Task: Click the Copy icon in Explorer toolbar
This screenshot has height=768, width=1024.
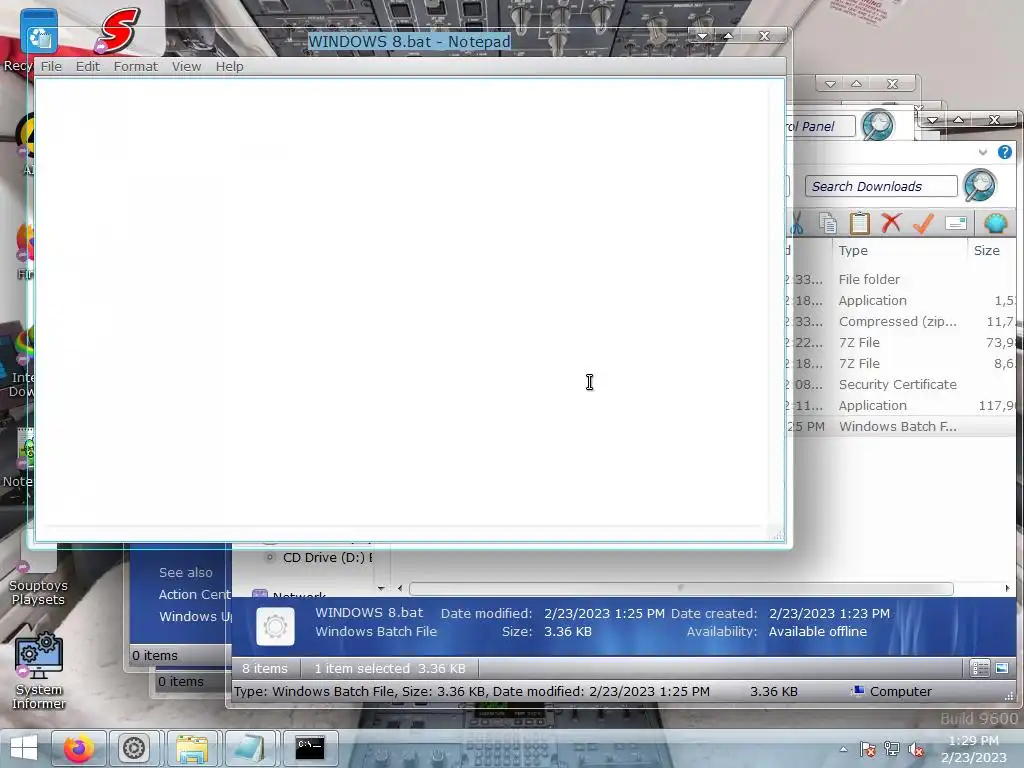Action: tap(828, 223)
